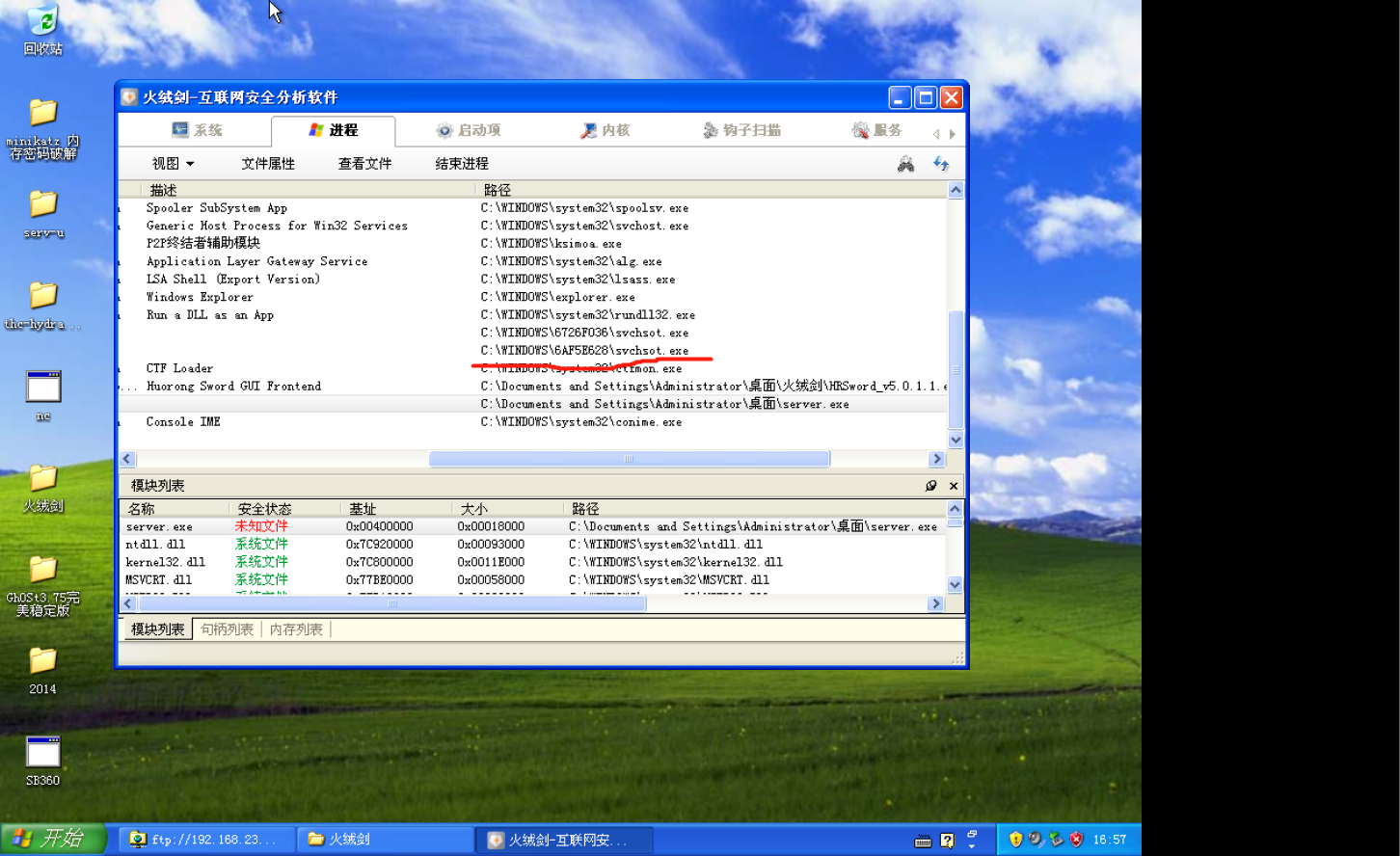The width and height of the screenshot is (1400, 856).
Task: Click the keyboard icon in the taskbar
Action: (x=923, y=841)
